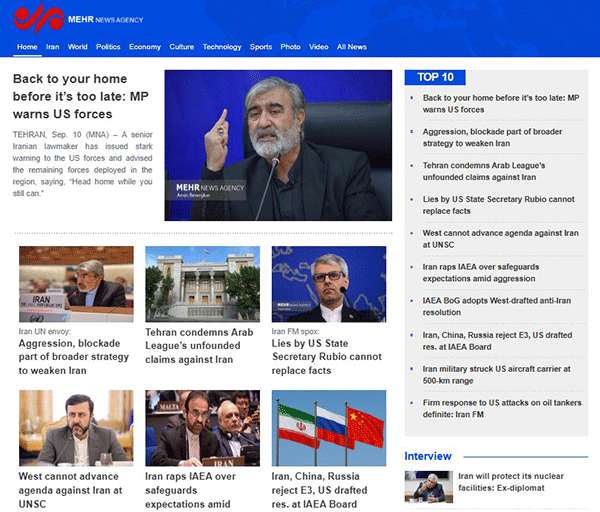Click the Iran, Russia, China flags thumbnail
Viewport: 600px width, 512px height.
point(329,428)
